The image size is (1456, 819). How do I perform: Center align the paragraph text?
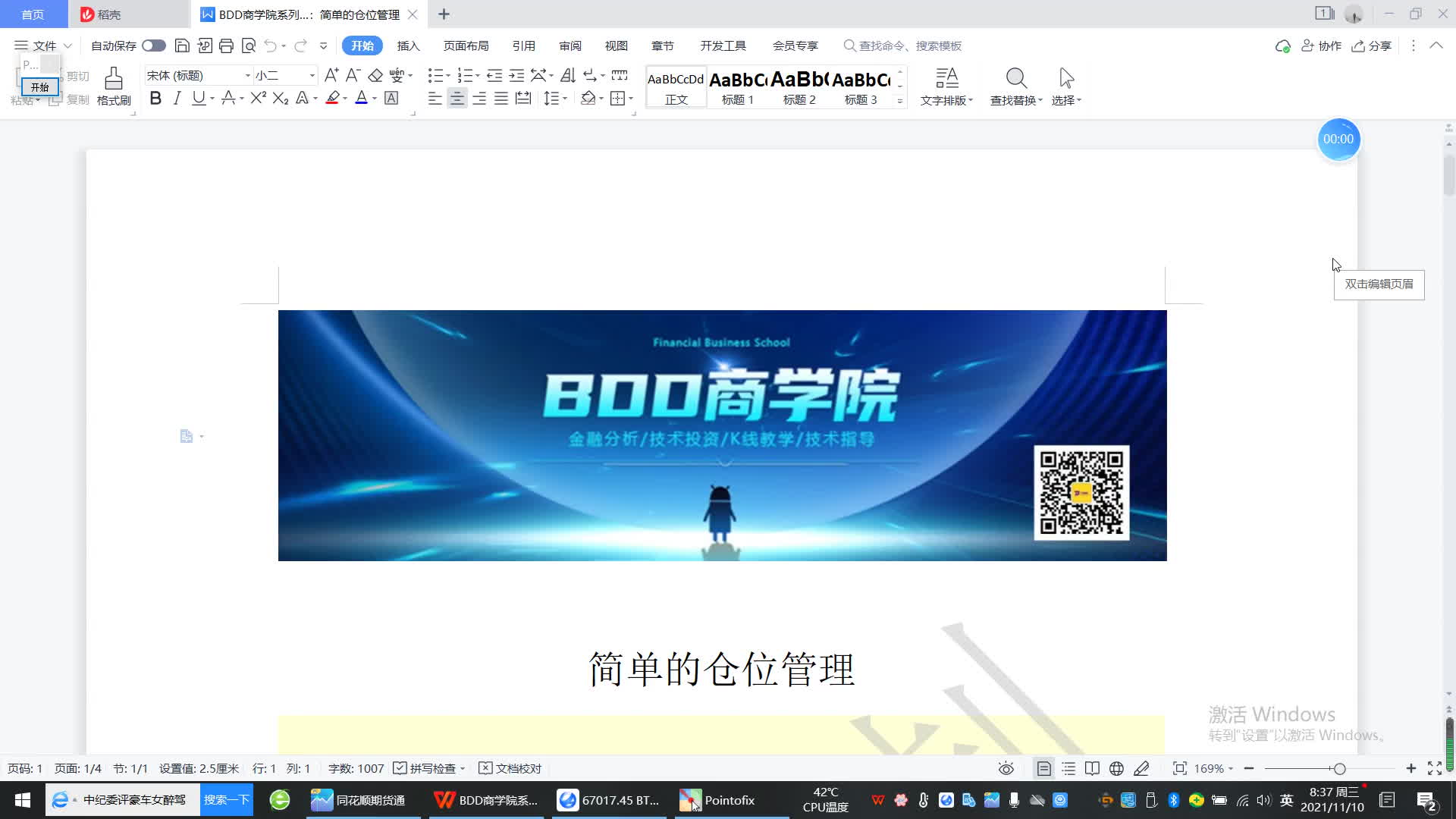457,99
